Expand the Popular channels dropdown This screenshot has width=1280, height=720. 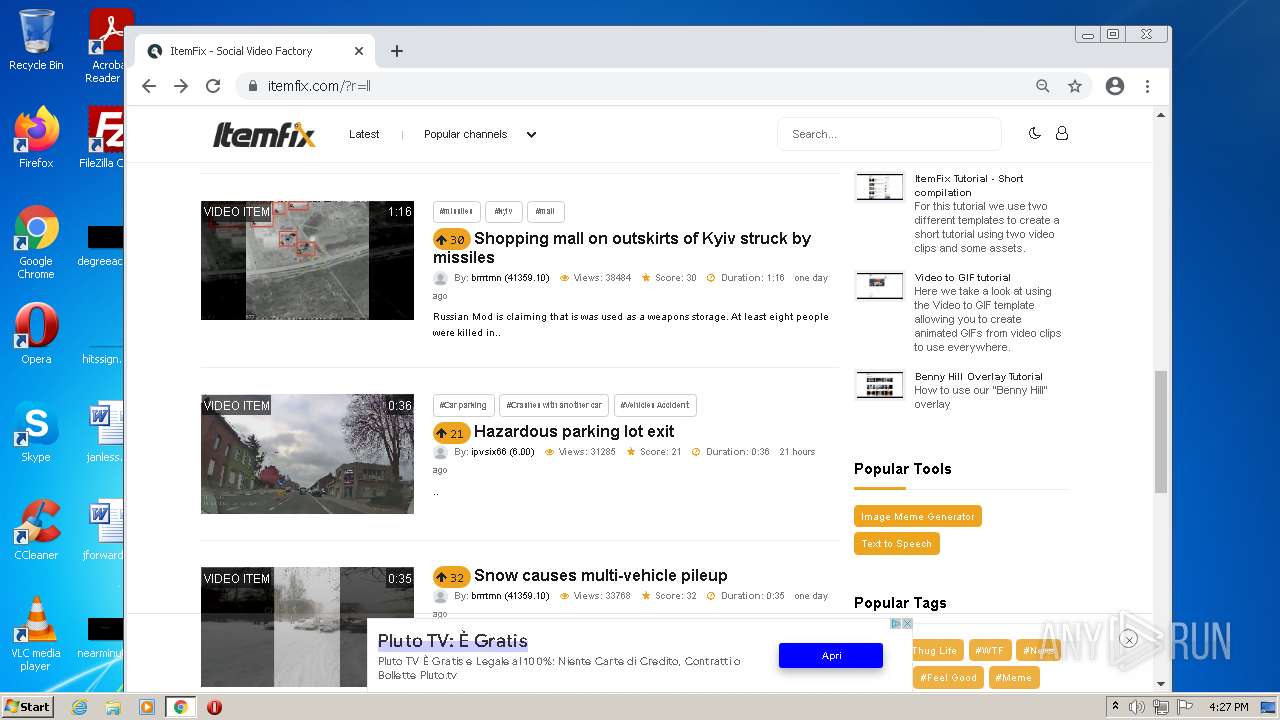tap(480, 134)
